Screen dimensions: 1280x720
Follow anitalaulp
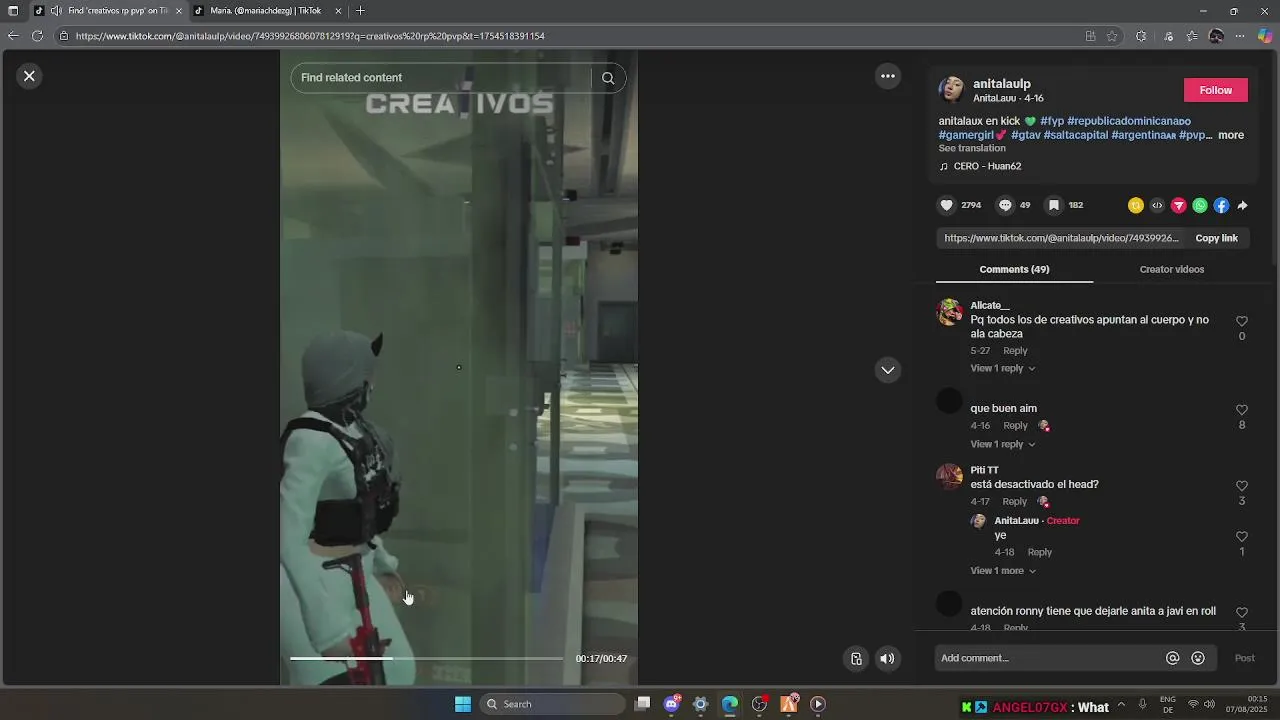pos(1216,90)
